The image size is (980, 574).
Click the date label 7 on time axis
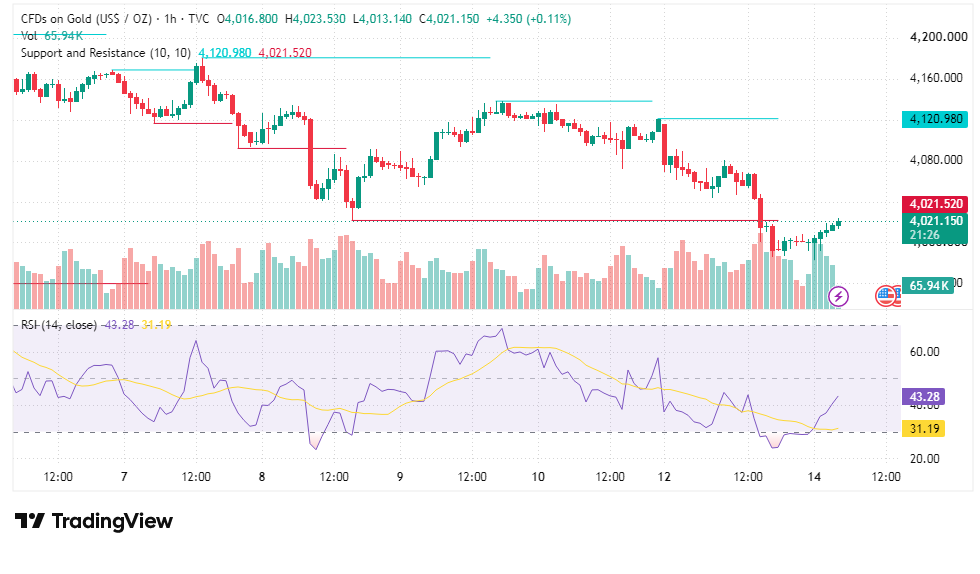click(124, 477)
